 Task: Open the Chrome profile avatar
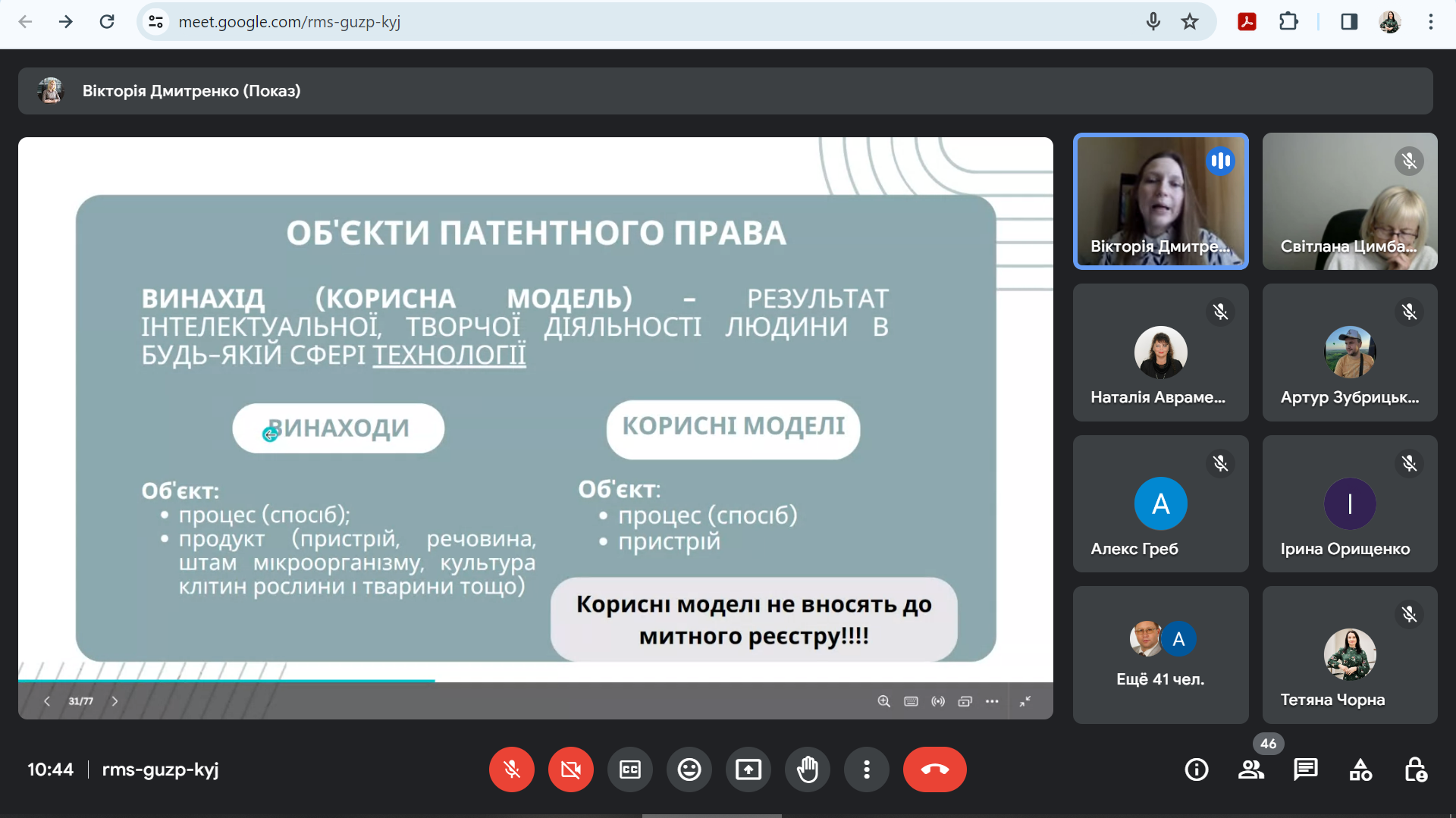click(1390, 22)
